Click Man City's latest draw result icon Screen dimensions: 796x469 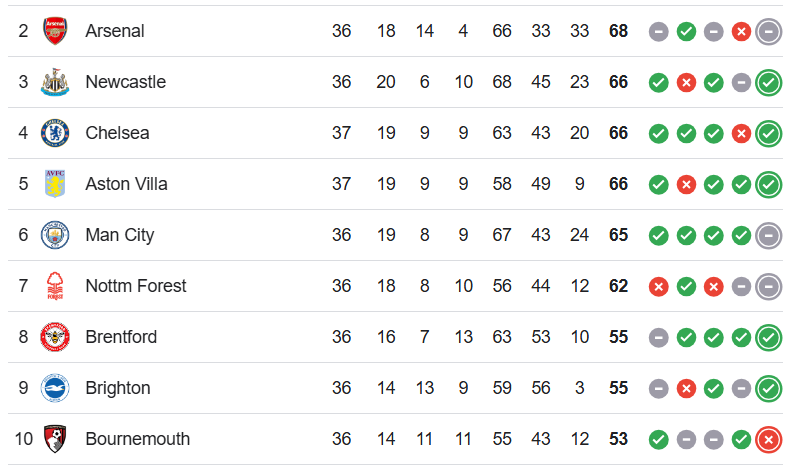[x=769, y=236]
